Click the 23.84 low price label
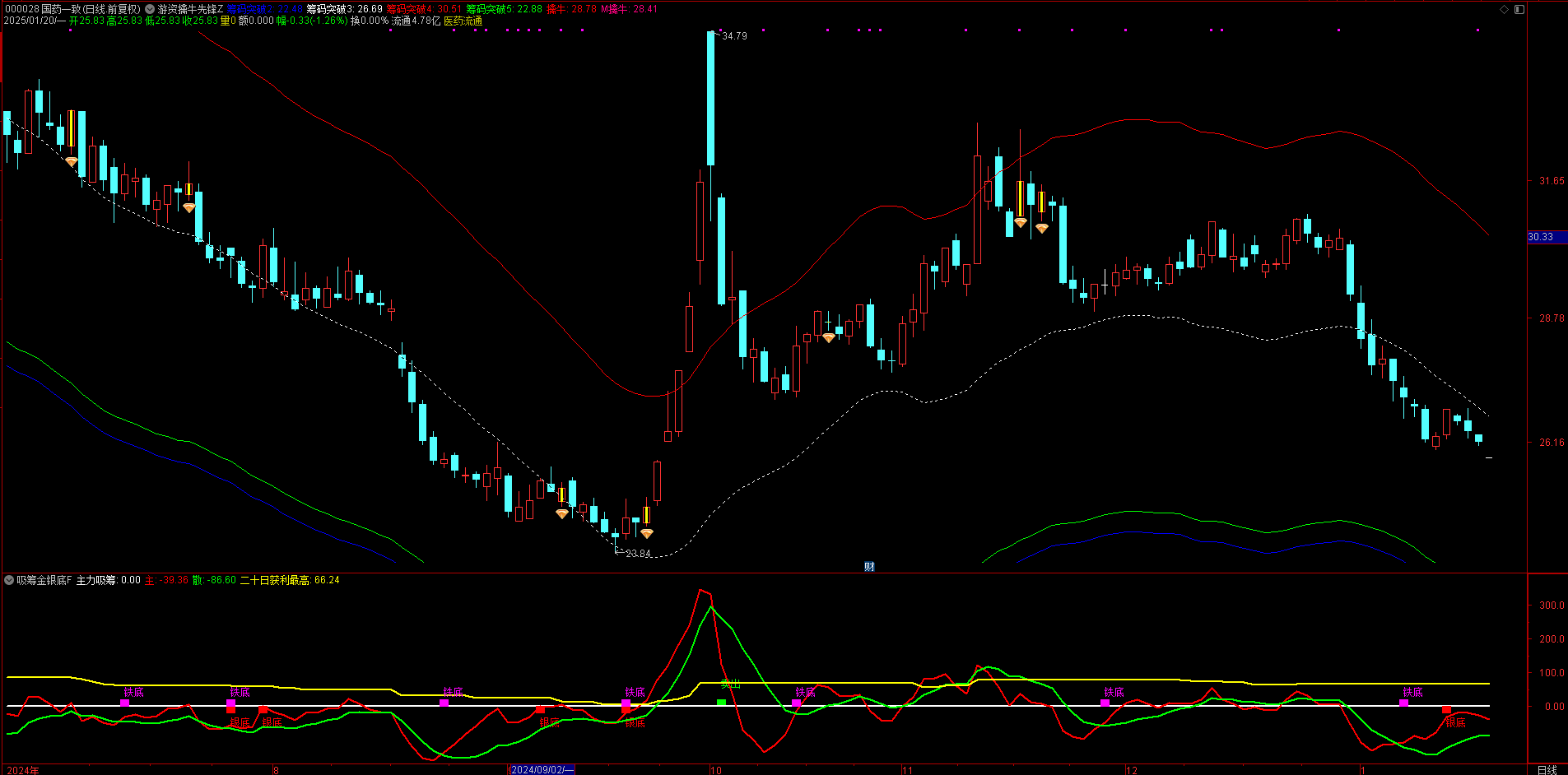Viewport: 1568px width, 775px height. point(638,554)
